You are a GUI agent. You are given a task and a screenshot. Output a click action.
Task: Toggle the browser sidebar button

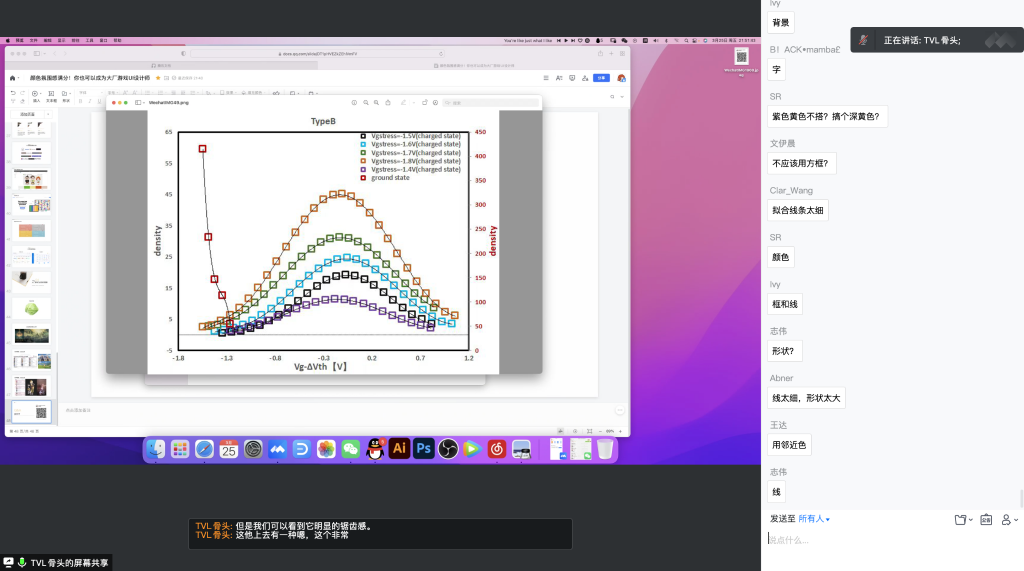tap(37, 54)
